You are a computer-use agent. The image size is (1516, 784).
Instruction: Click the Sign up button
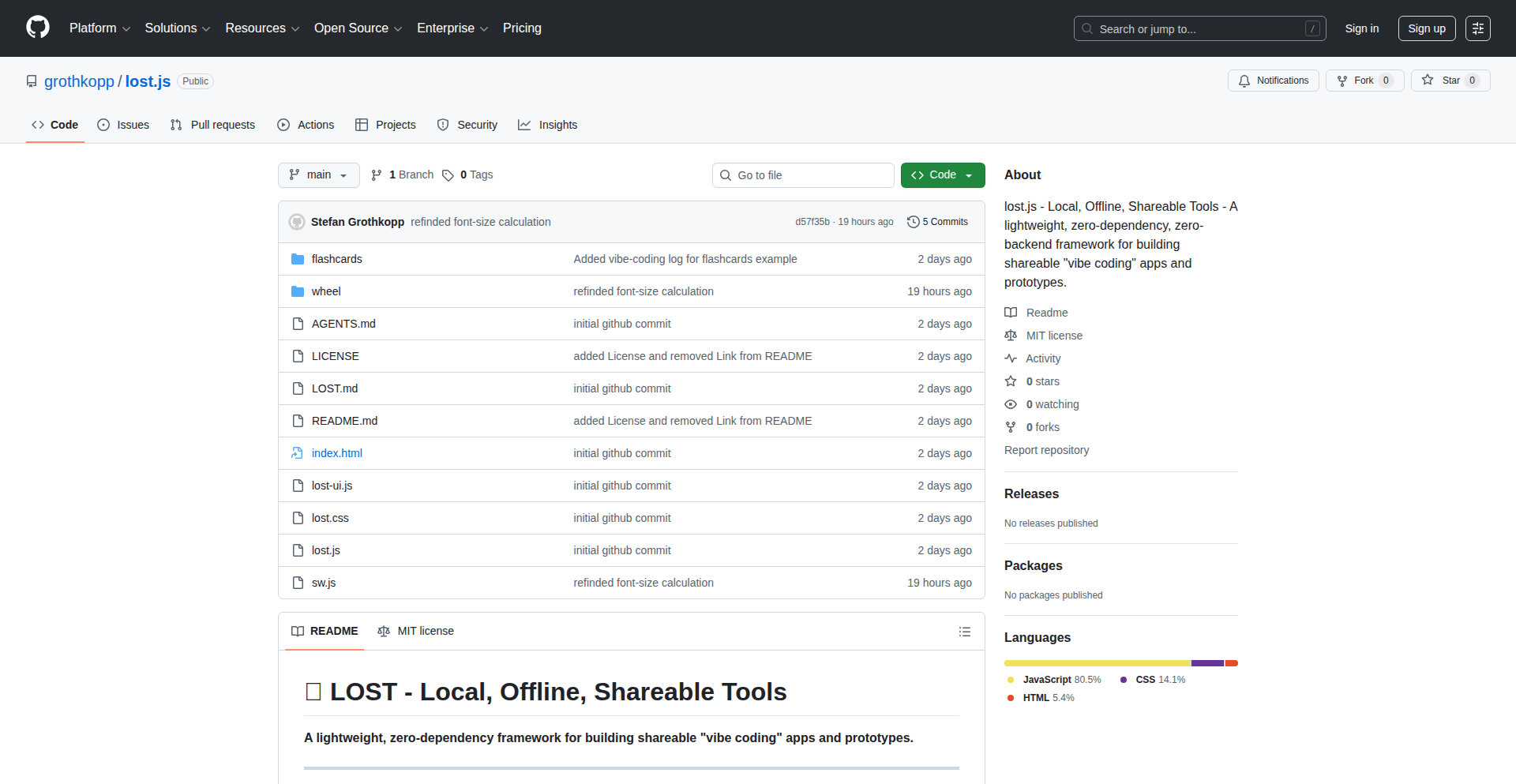click(x=1426, y=28)
